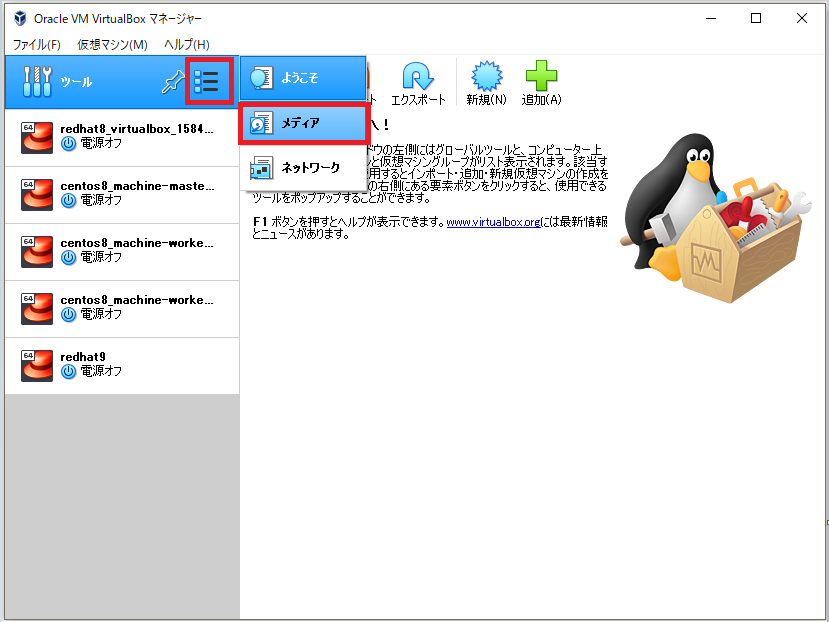Select ようこそ in the popup menu
Viewport: 829px width, 622px height.
click(x=303, y=78)
